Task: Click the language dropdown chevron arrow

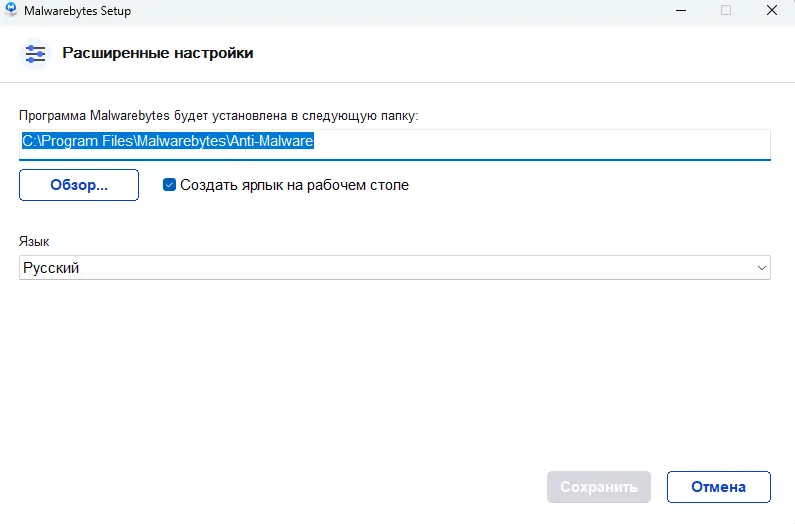Action: (x=762, y=268)
